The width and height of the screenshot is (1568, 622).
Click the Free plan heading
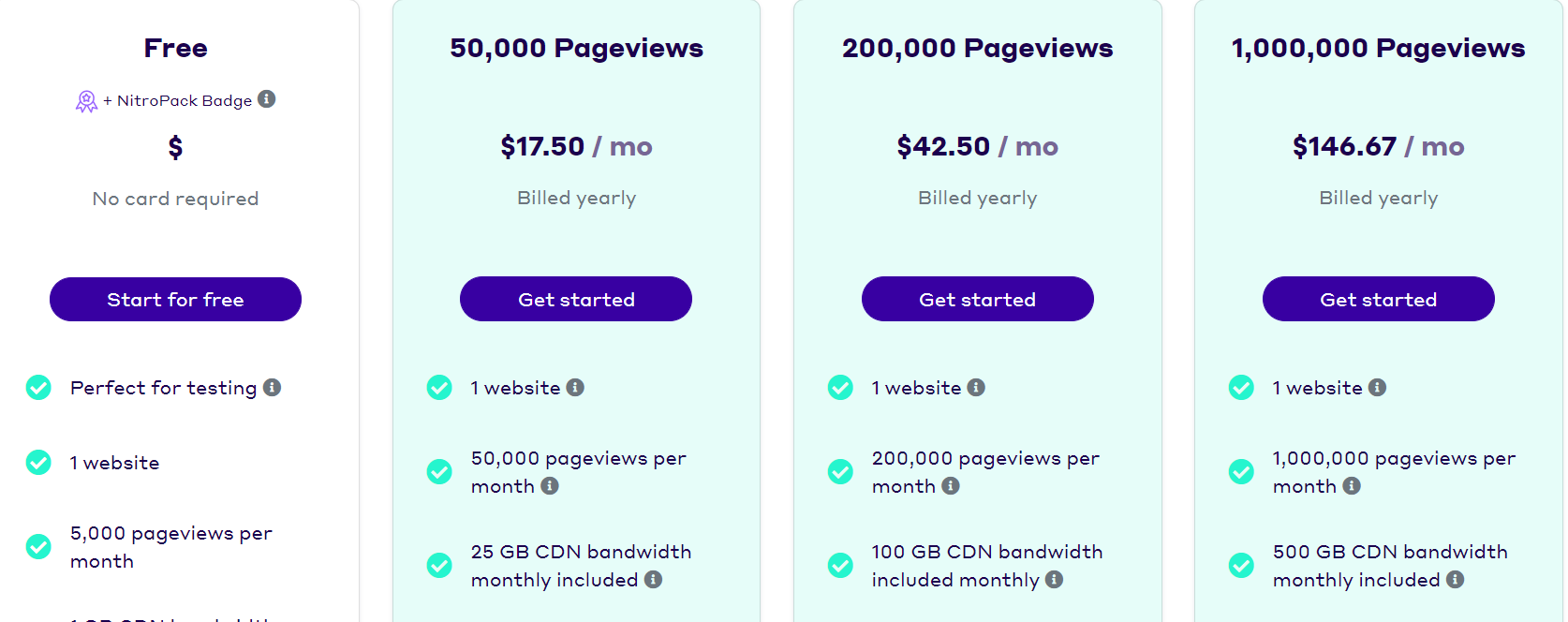[175, 49]
